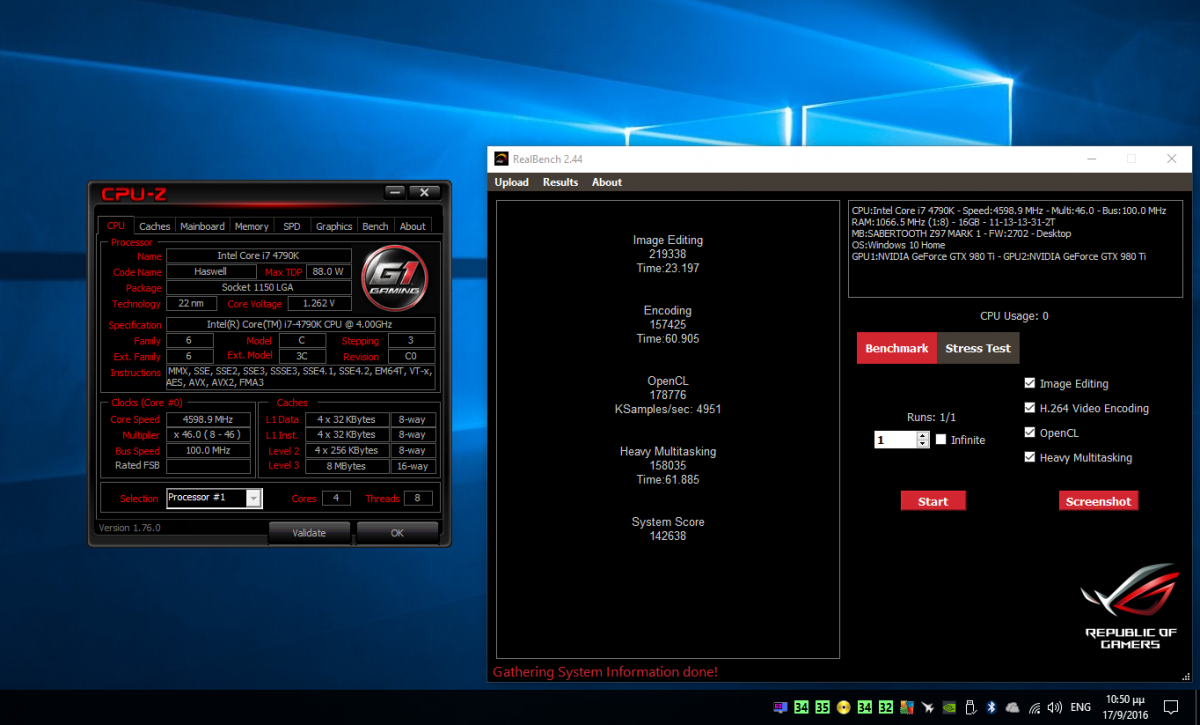Minimize the CPU-Z window

396,192
